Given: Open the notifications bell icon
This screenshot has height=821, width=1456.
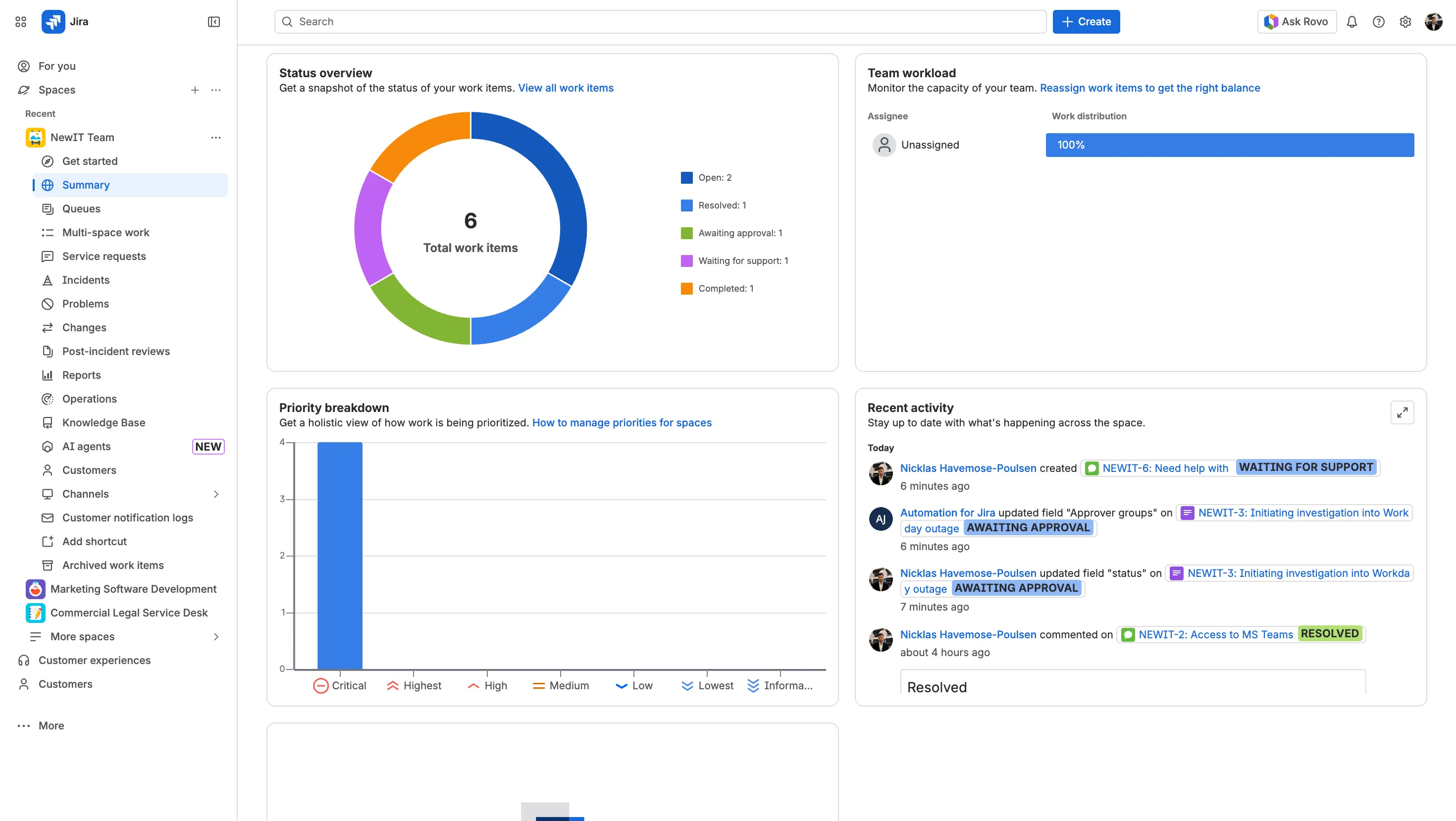Looking at the screenshot, I should (1352, 21).
